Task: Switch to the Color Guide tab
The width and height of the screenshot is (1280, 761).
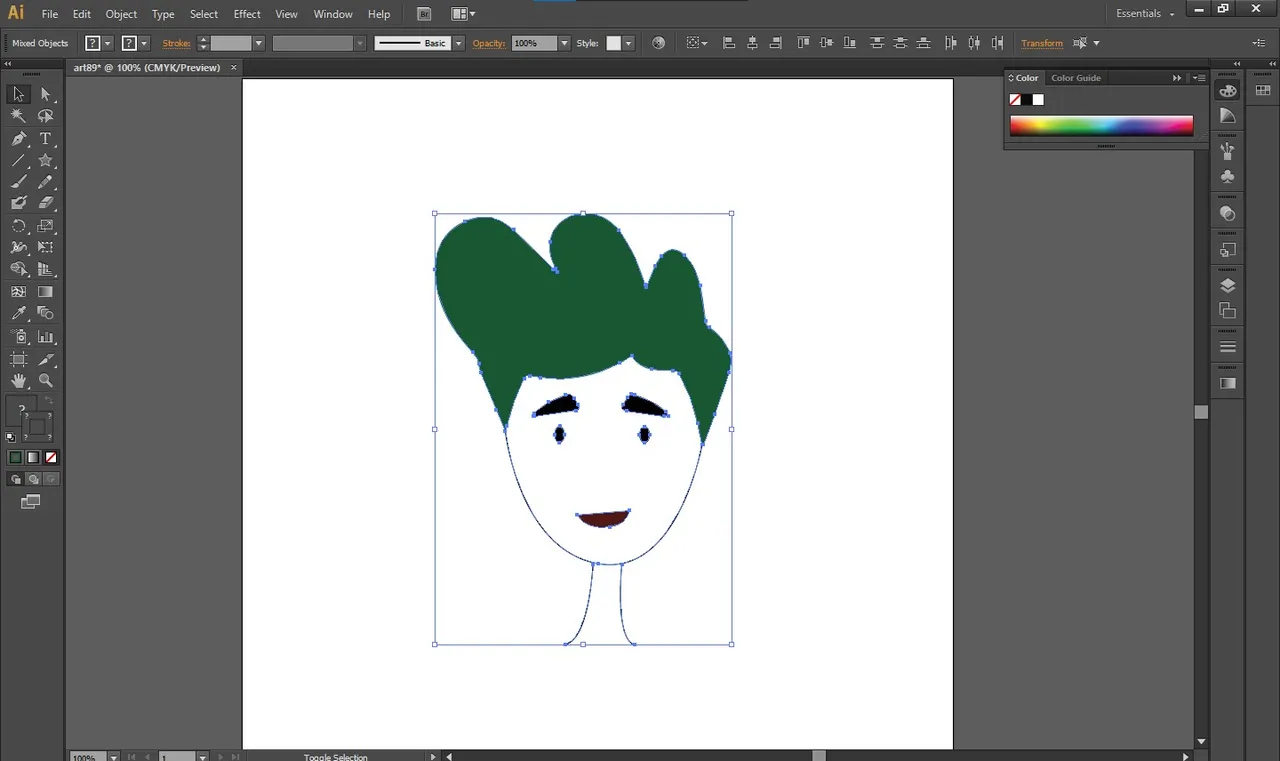Action: point(1076,78)
